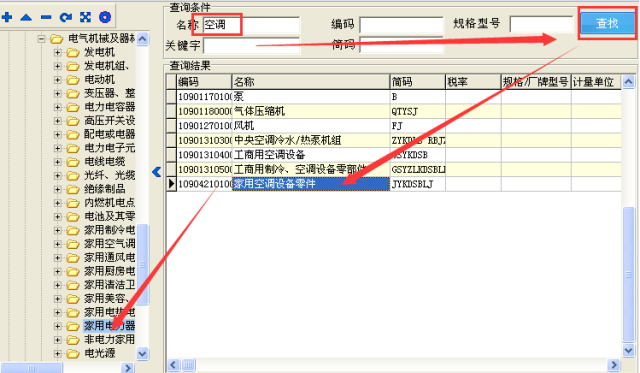The height and width of the screenshot is (373, 640).
Task: Select the 变压器、整 folder icon
Action: click(73, 93)
